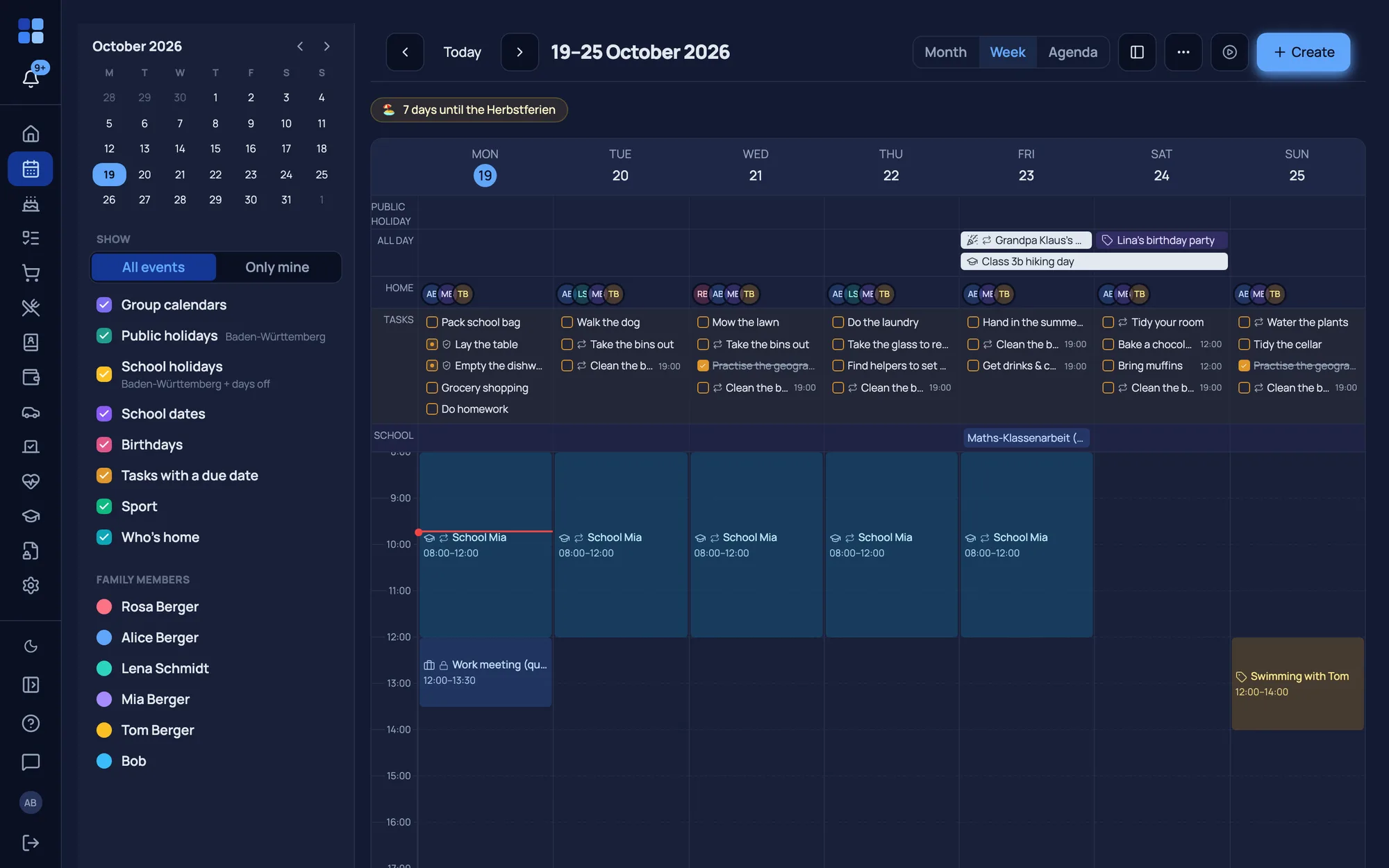This screenshot has height=868, width=1389.
Task: Open Swimming with Tom event
Action: click(x=1297, y=683)
